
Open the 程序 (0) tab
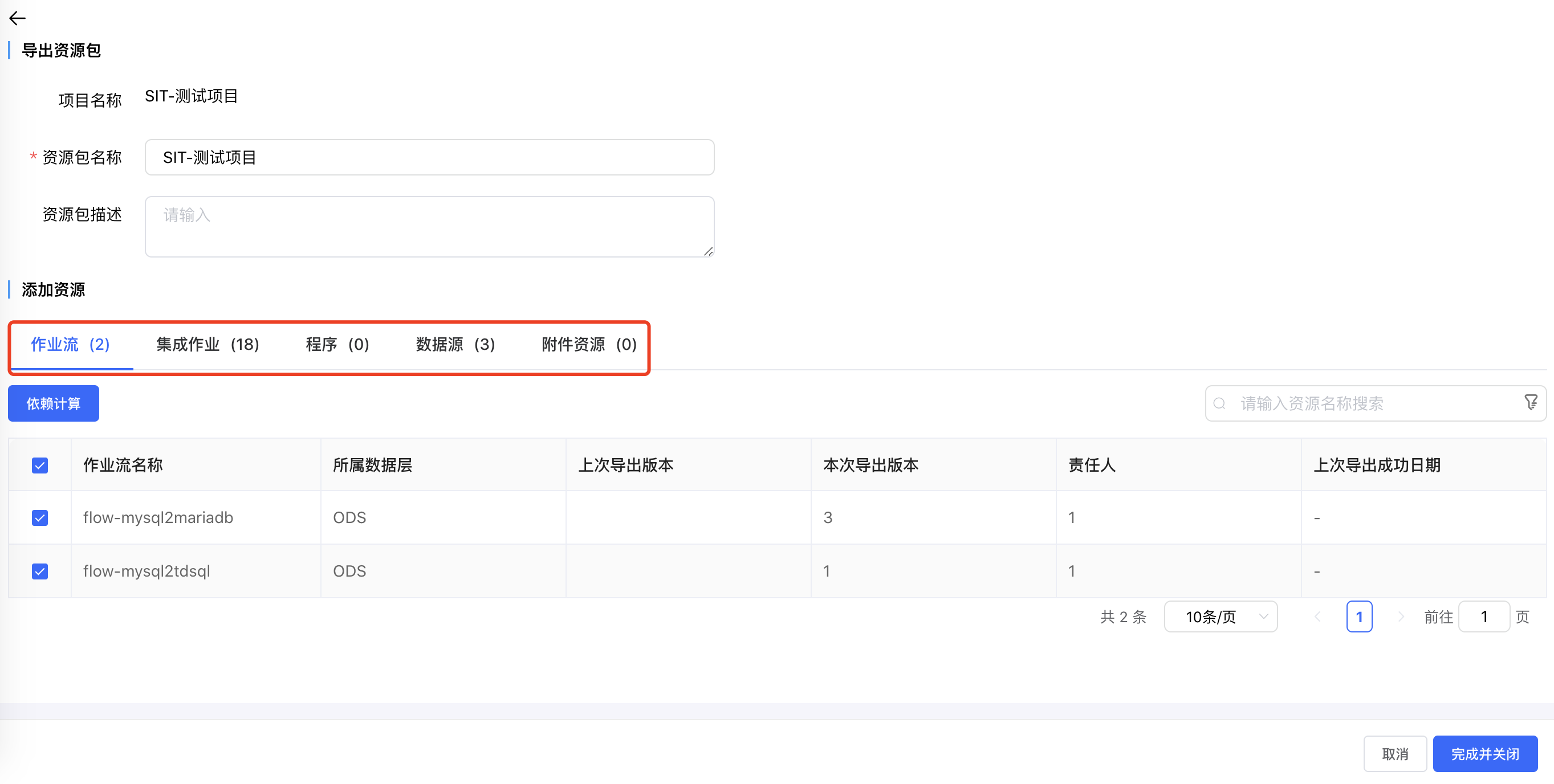337,344
